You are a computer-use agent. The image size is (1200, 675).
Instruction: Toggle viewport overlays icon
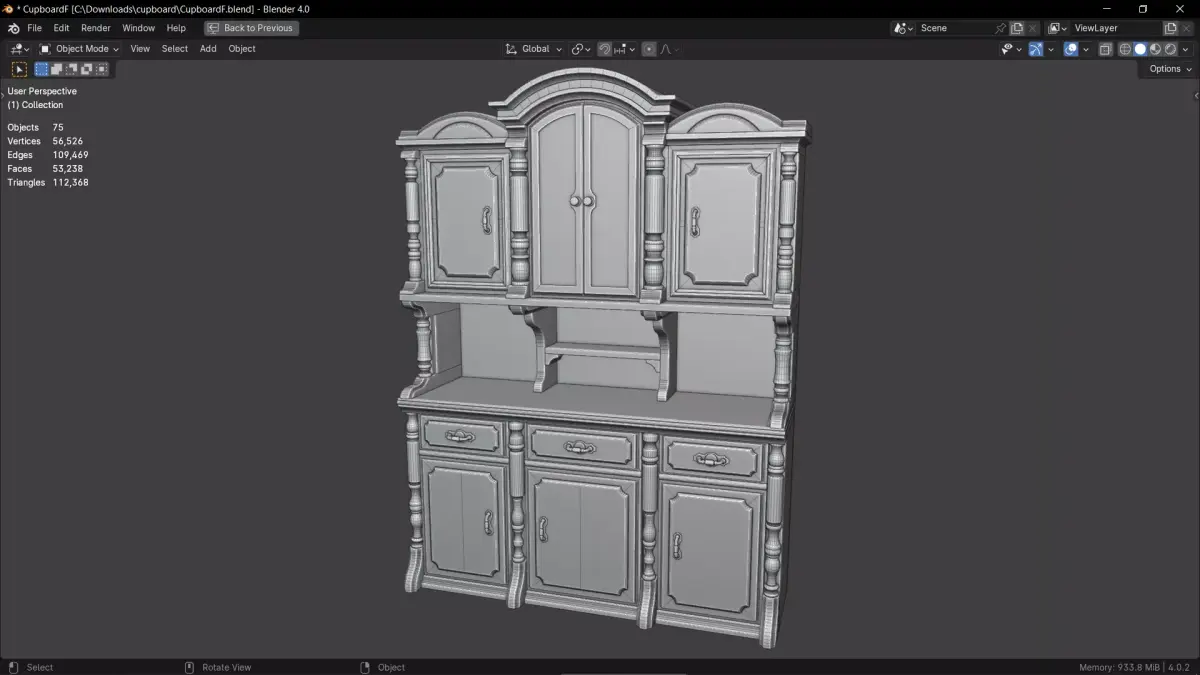1071,48
